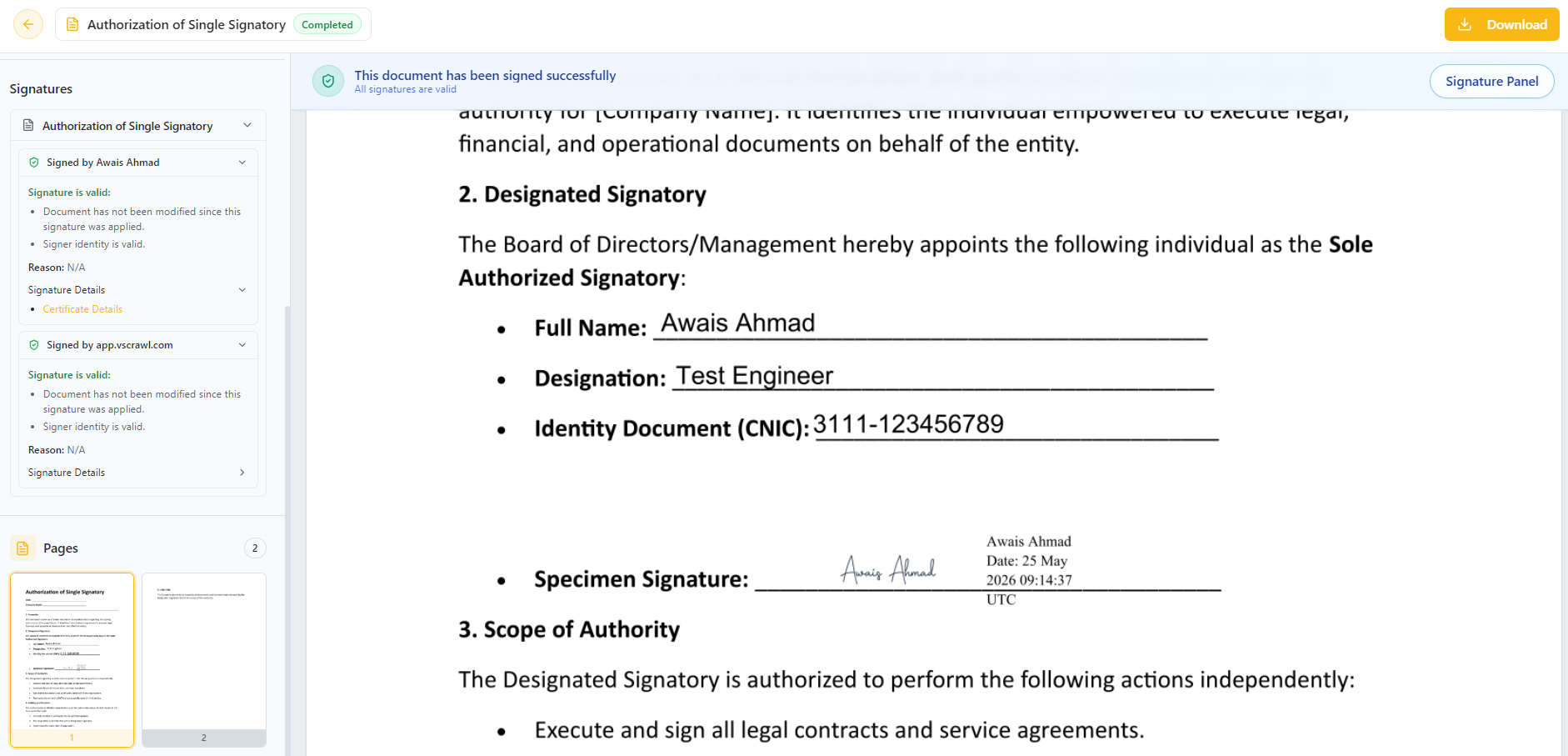Click 'Signer identity is valid.' under app.vscrawl.com
The height and width of the screenshot is (756, 1568).
[94, 427]
